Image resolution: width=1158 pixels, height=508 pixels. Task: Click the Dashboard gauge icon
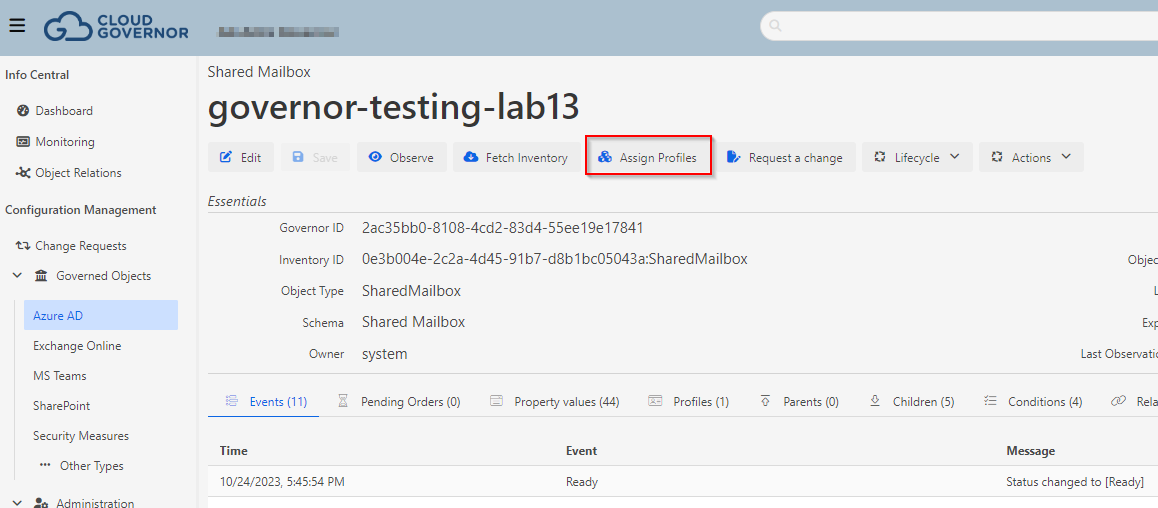pyautogui.click(x=22, y=111)
